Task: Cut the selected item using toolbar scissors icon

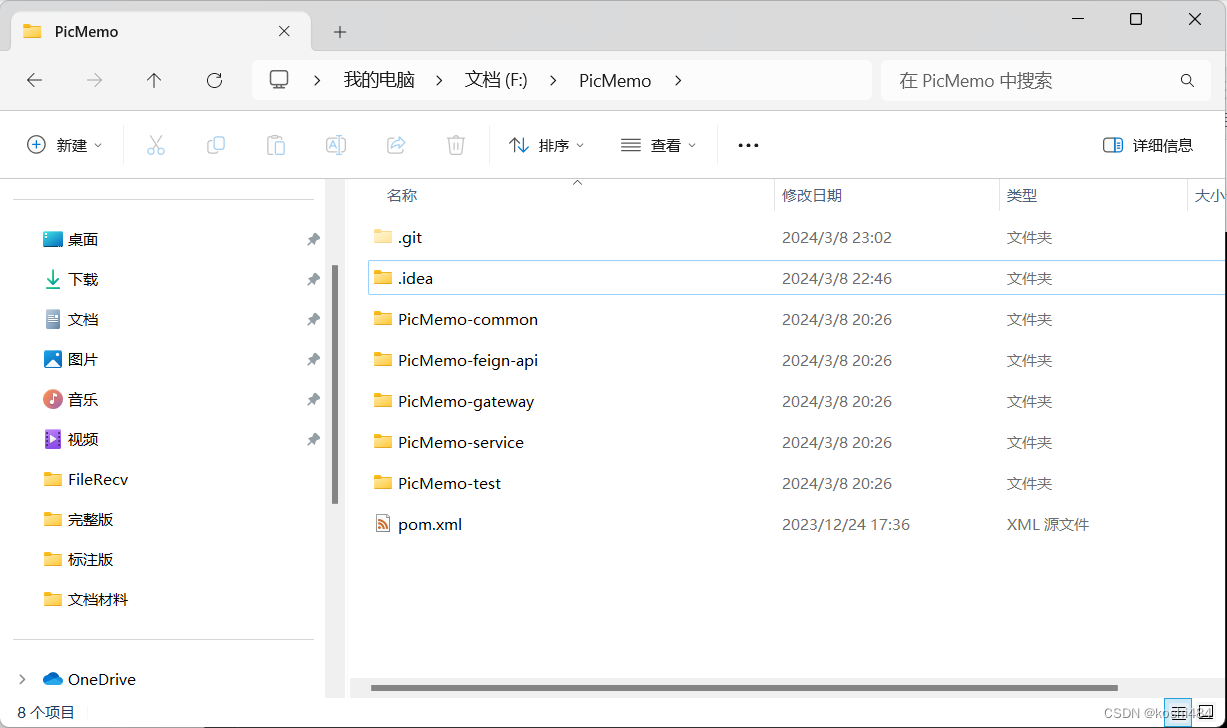Action: pos(156,145)
